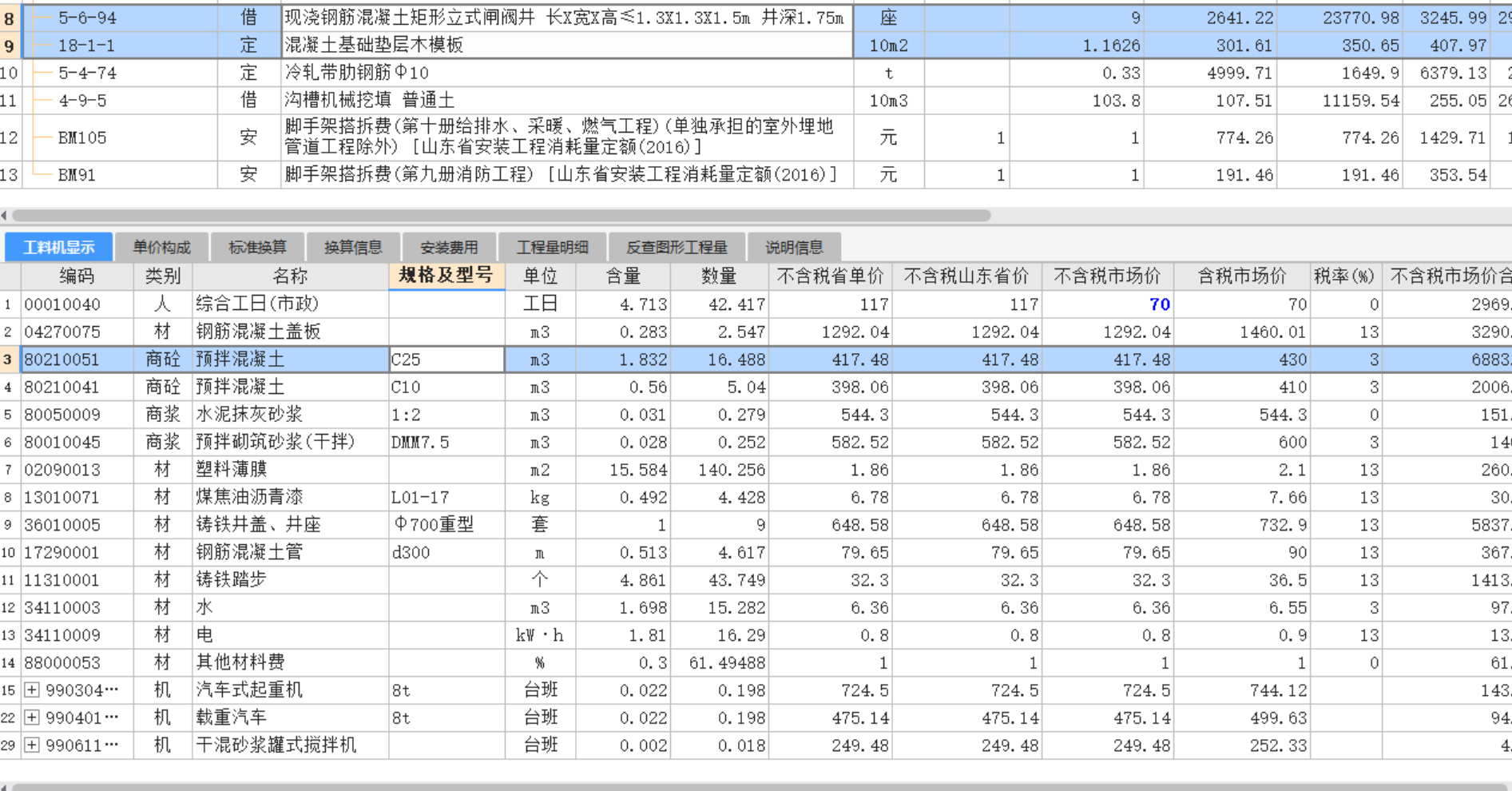Click the DMM7.5 specification cell
1512x791 pixels.
(x=446, y=442)
